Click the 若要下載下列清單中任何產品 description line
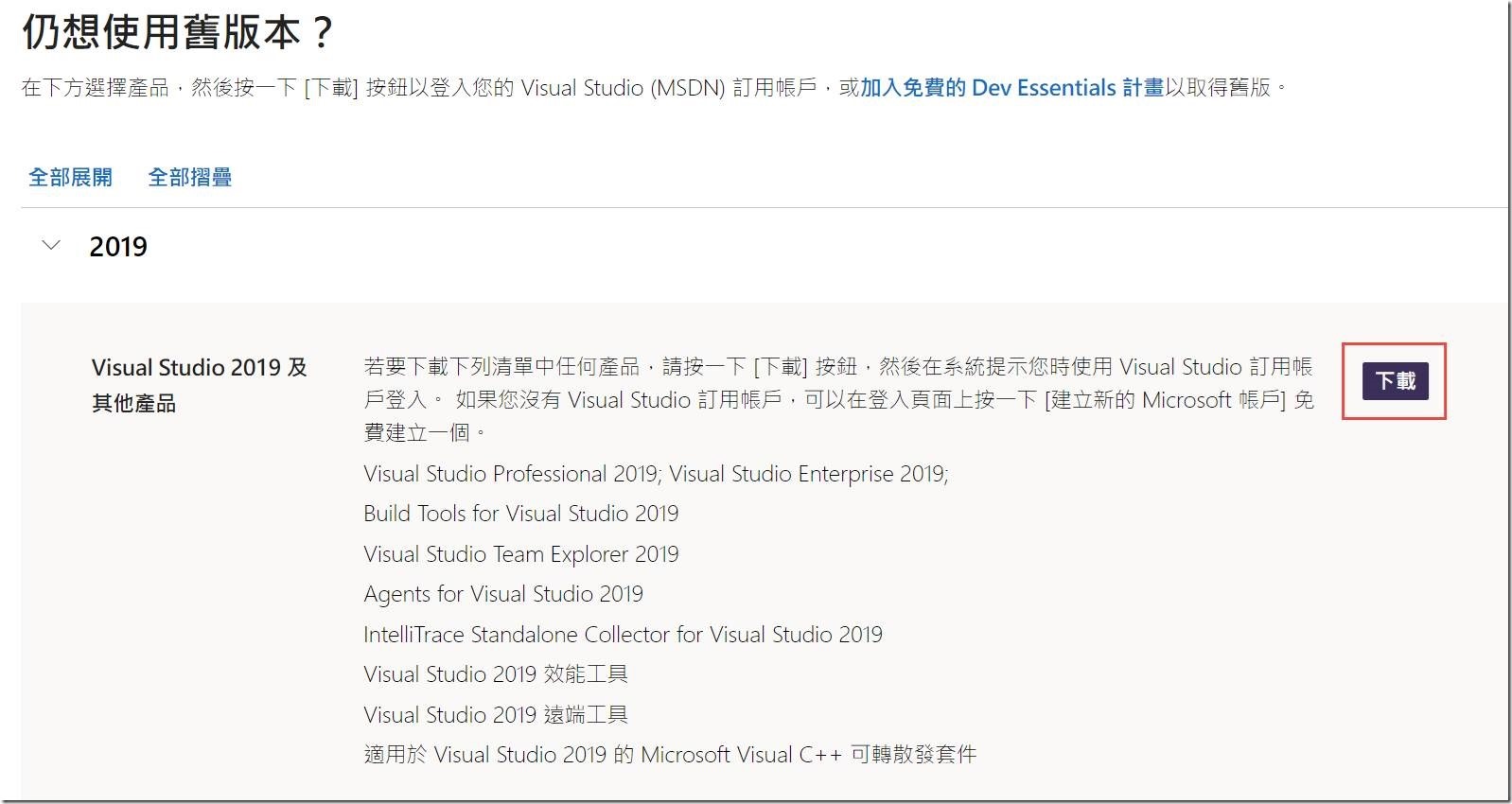 click(x=501, y=367)
